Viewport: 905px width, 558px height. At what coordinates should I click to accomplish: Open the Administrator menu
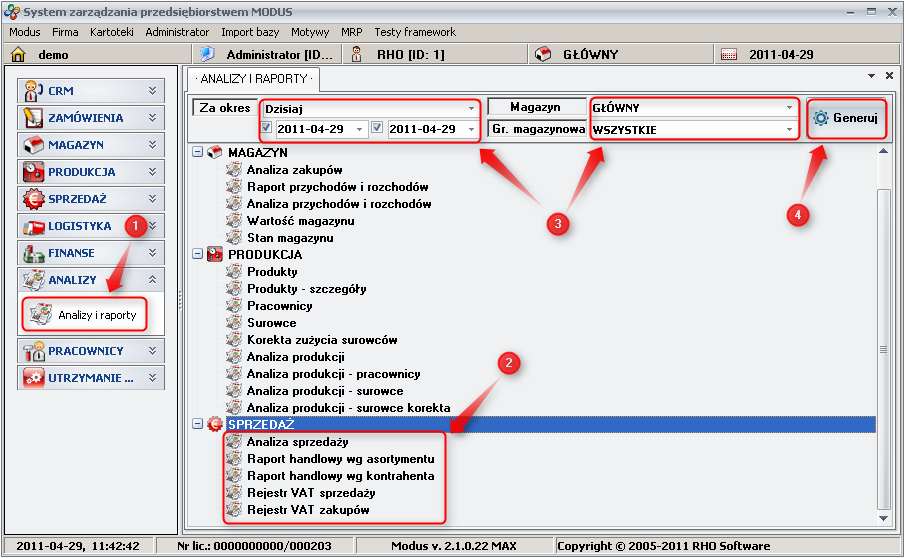click(177, 32)
